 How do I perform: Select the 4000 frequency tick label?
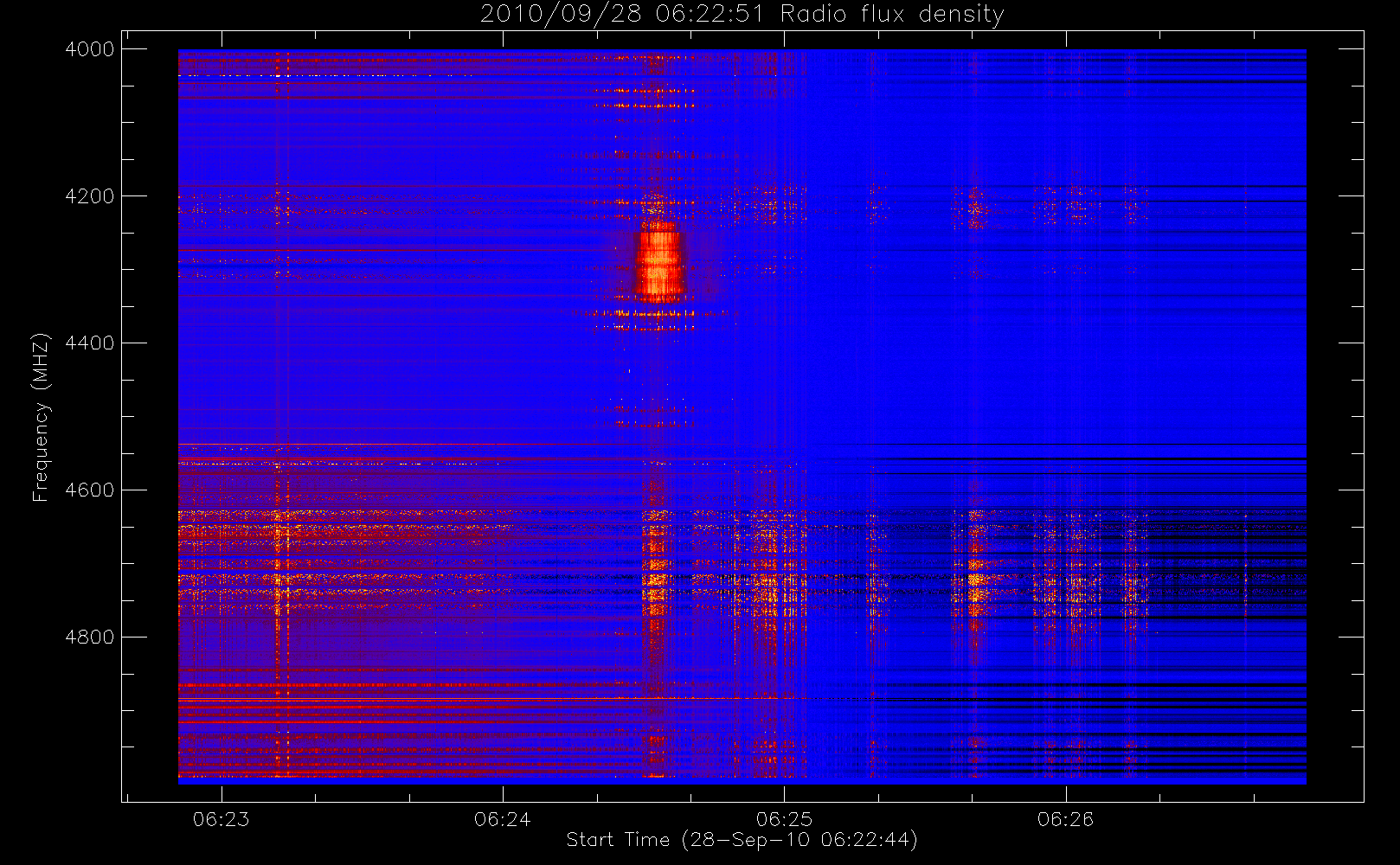tap(90, 49)
